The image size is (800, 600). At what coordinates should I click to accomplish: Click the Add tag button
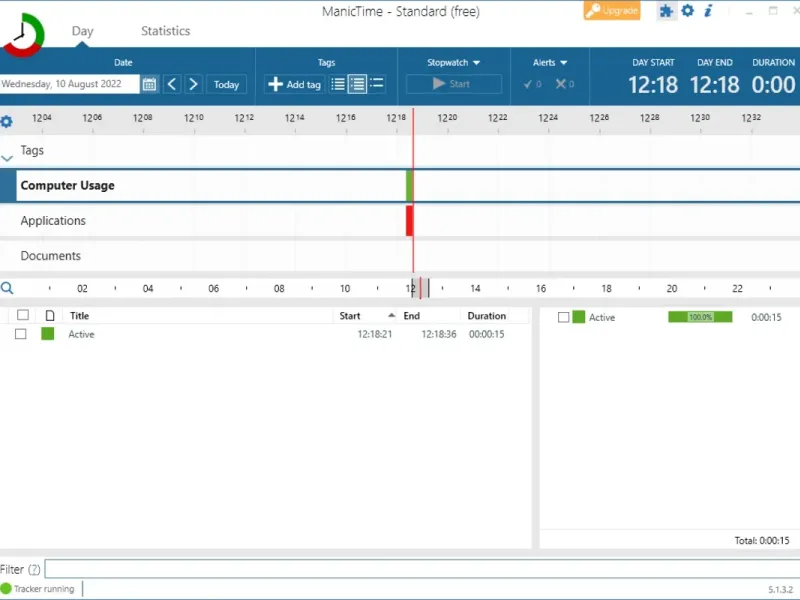(294, 84)
